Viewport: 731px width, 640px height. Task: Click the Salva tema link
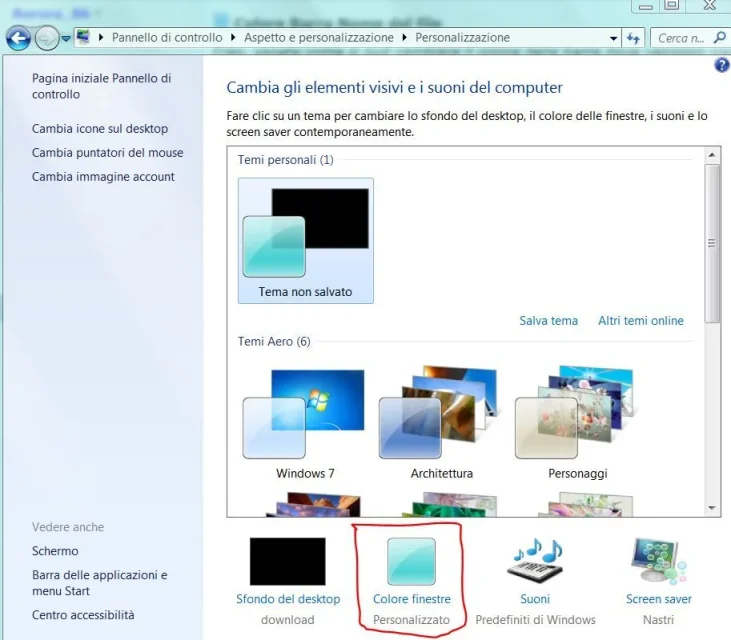[549, 321]
